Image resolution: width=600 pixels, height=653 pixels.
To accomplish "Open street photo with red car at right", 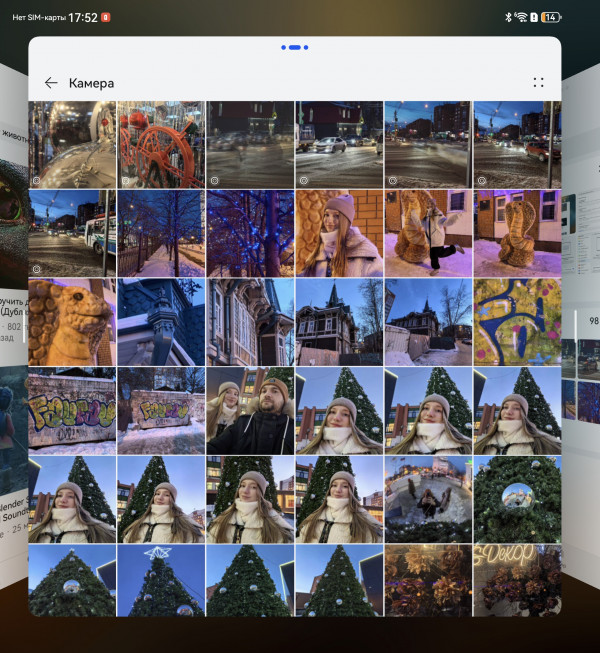I will coord(518,145).
